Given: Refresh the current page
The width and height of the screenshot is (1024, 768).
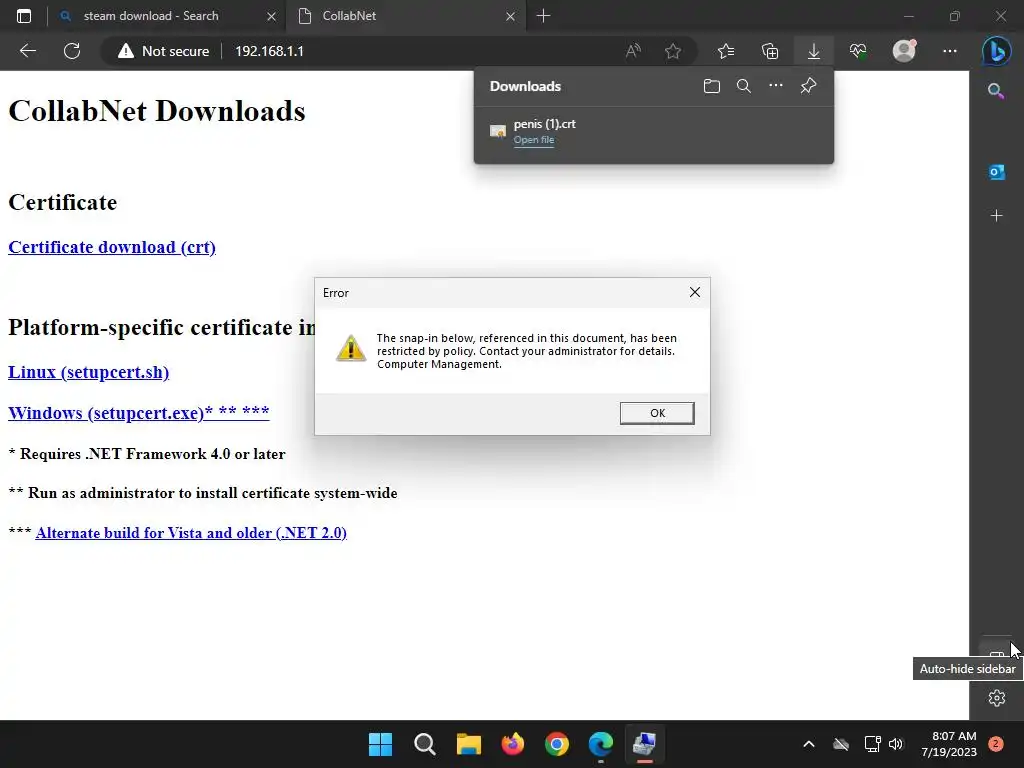Looking at the screenshot, I should pyautogui.click(x=72, y=51).
